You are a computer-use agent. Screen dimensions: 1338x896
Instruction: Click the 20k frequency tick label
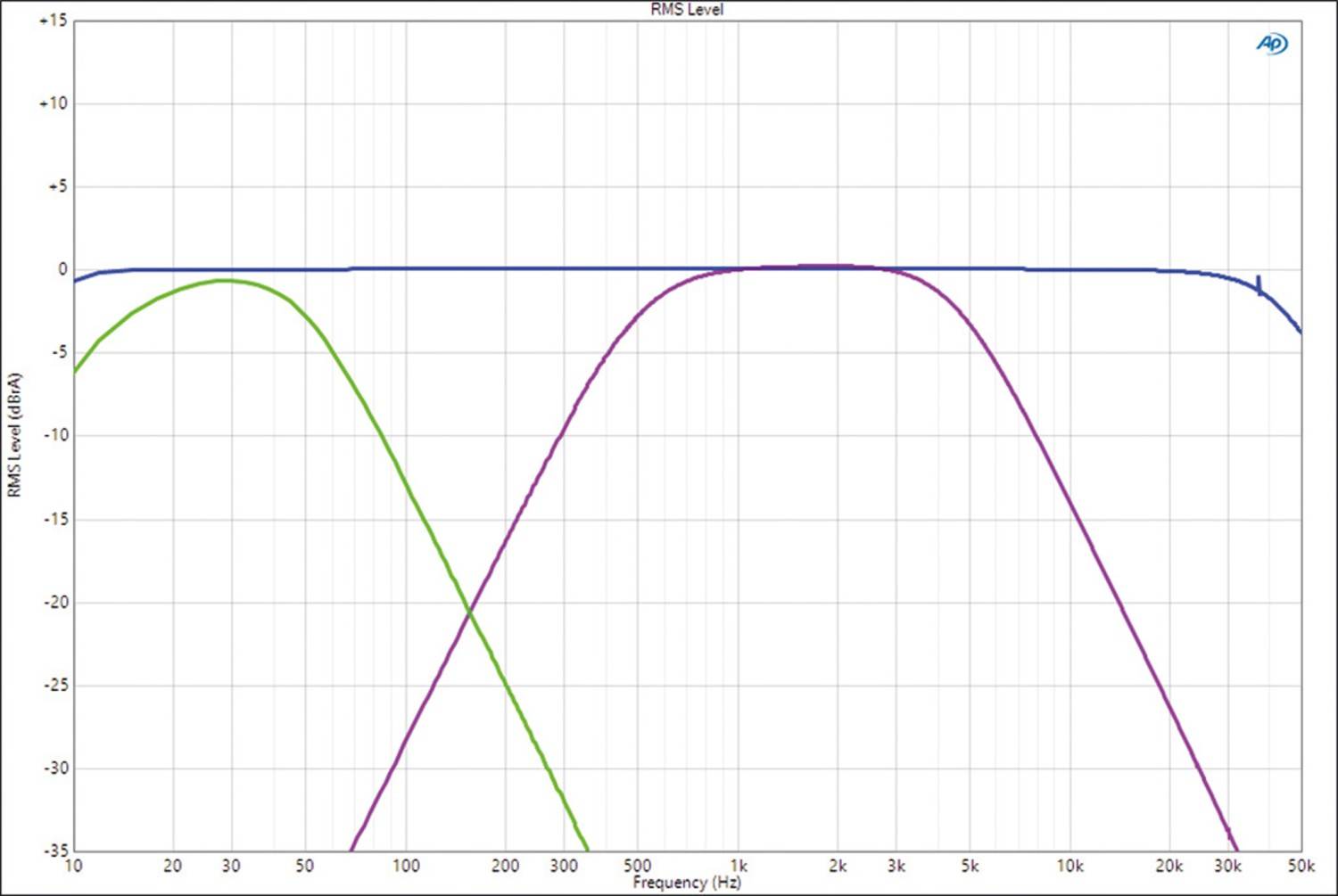(1169, 866)
